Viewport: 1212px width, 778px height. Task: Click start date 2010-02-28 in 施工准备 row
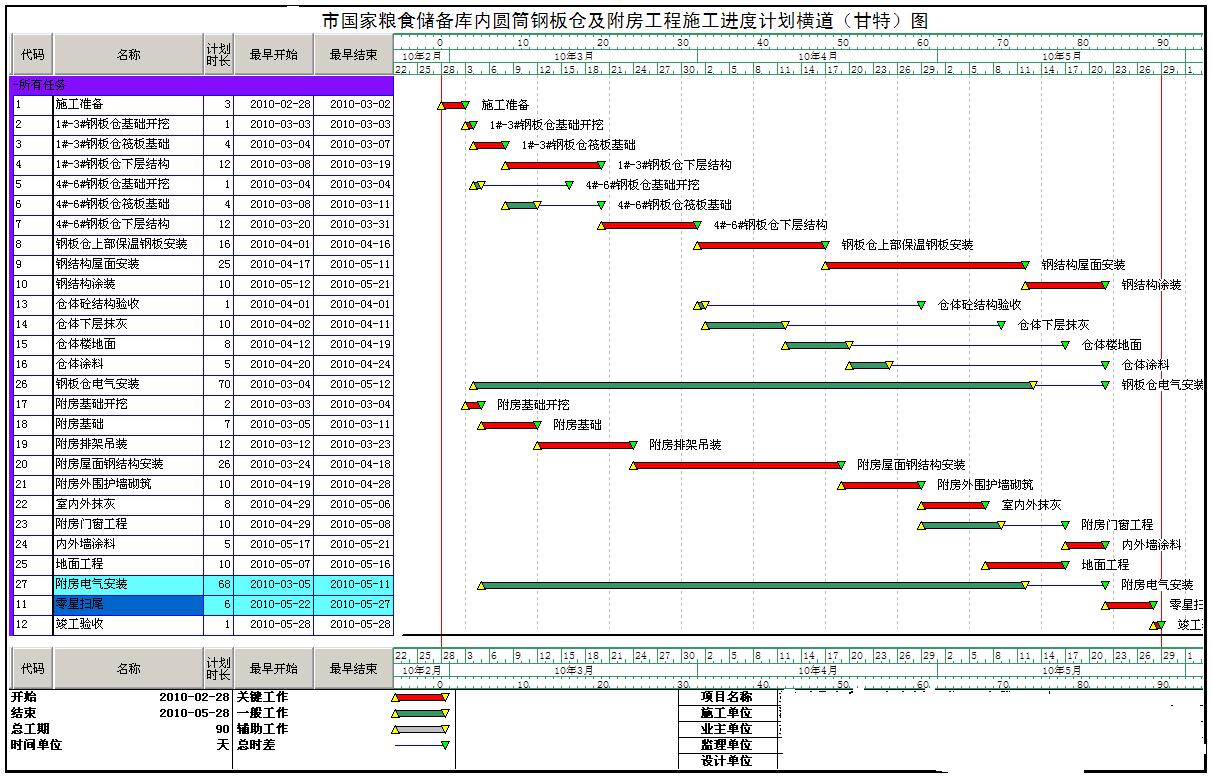(x=273, y=104)
